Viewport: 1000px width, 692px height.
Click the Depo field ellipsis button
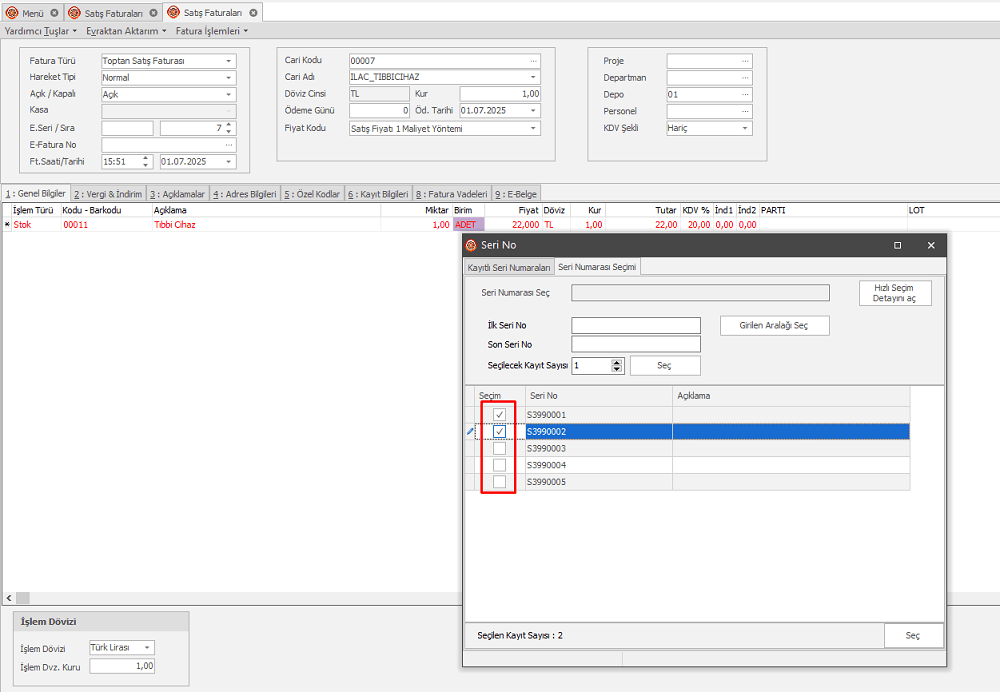[x=745, y=95]
